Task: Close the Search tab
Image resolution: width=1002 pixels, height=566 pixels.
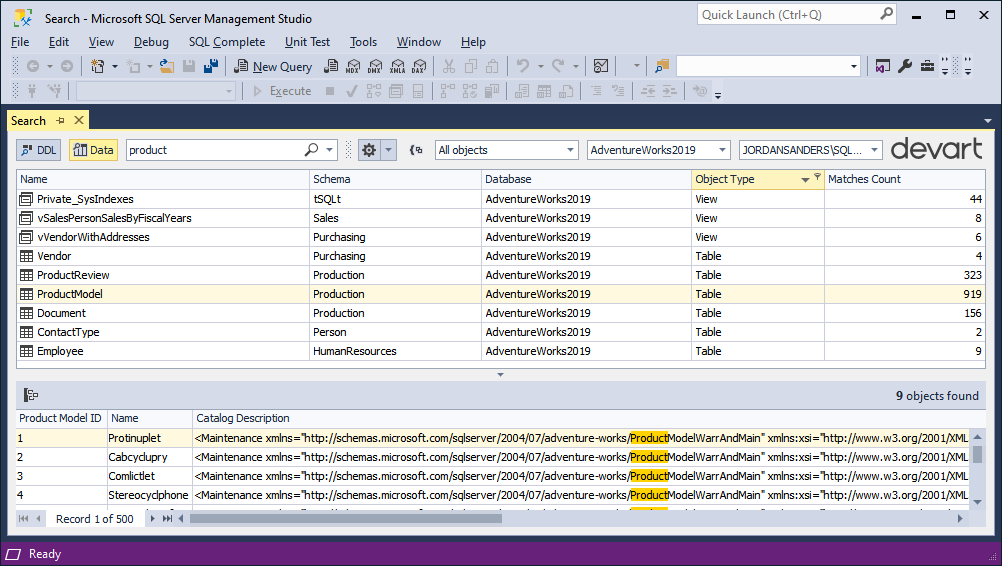Action: tap(79, 121)
